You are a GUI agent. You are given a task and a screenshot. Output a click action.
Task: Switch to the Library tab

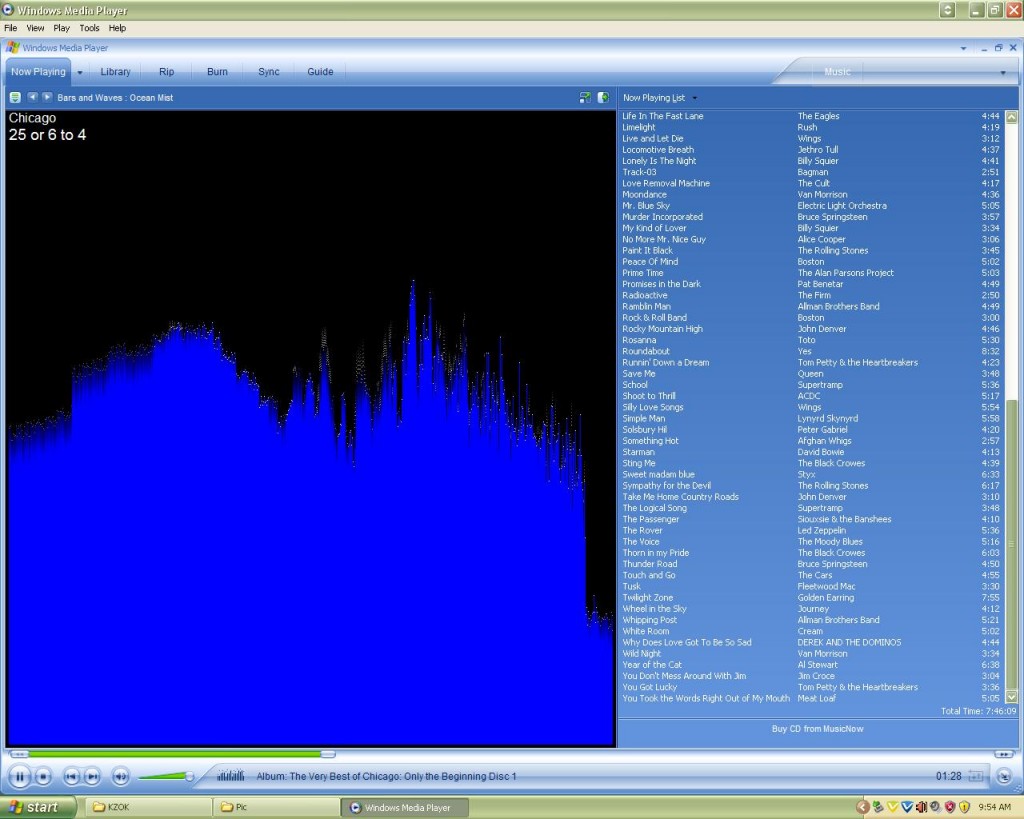pyautogui.click(x=116, y=72)
